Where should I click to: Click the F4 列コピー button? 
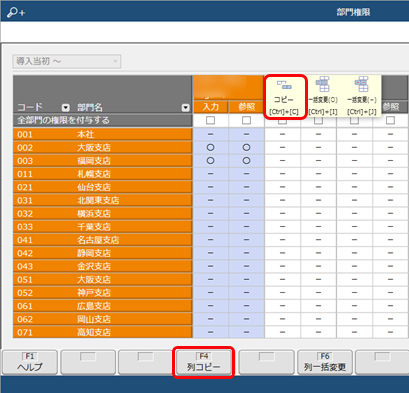click(x=203, y=362)
